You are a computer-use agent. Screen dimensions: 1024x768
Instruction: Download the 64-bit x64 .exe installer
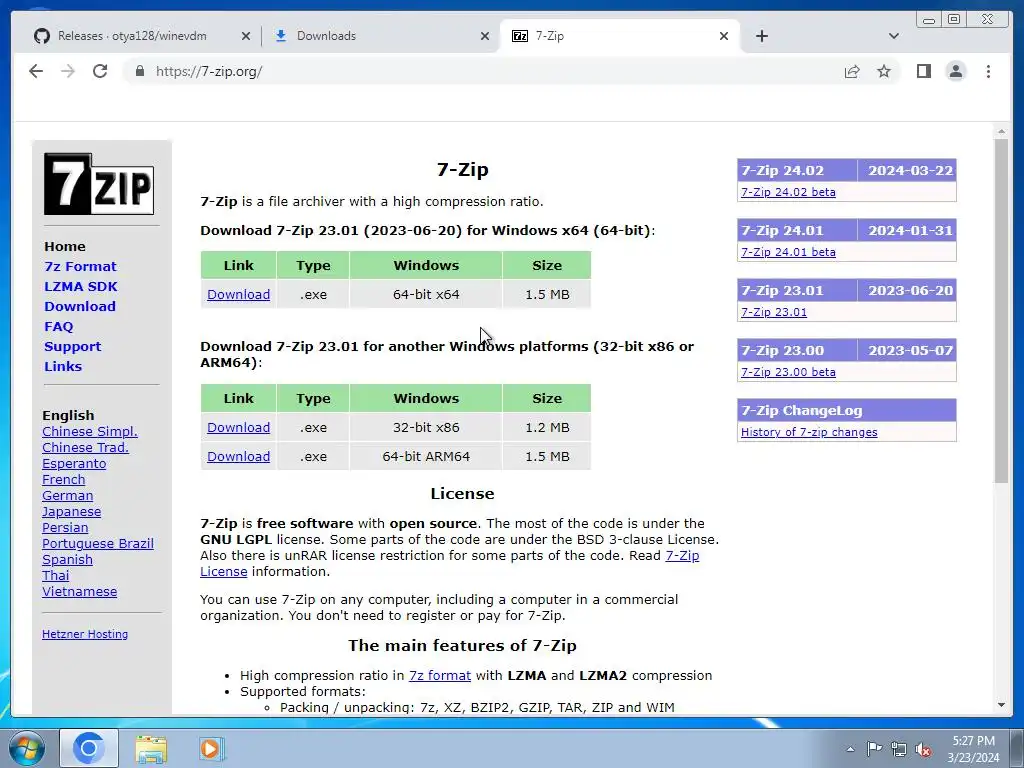tap(238, 295)
